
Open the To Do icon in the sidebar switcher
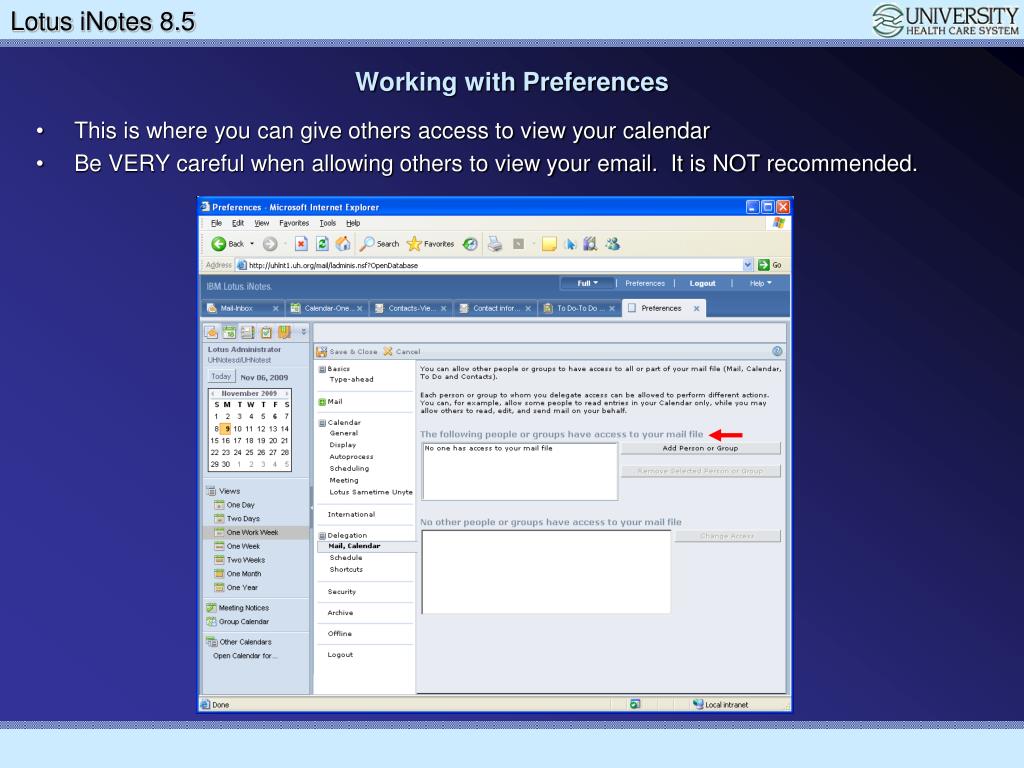coord(266,332)
